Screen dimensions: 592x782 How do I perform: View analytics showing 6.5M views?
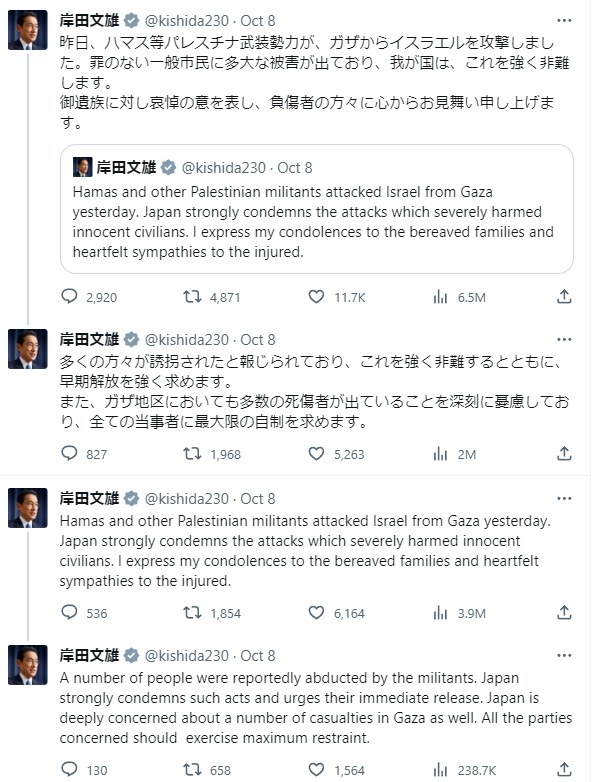[x=440, y=297]
